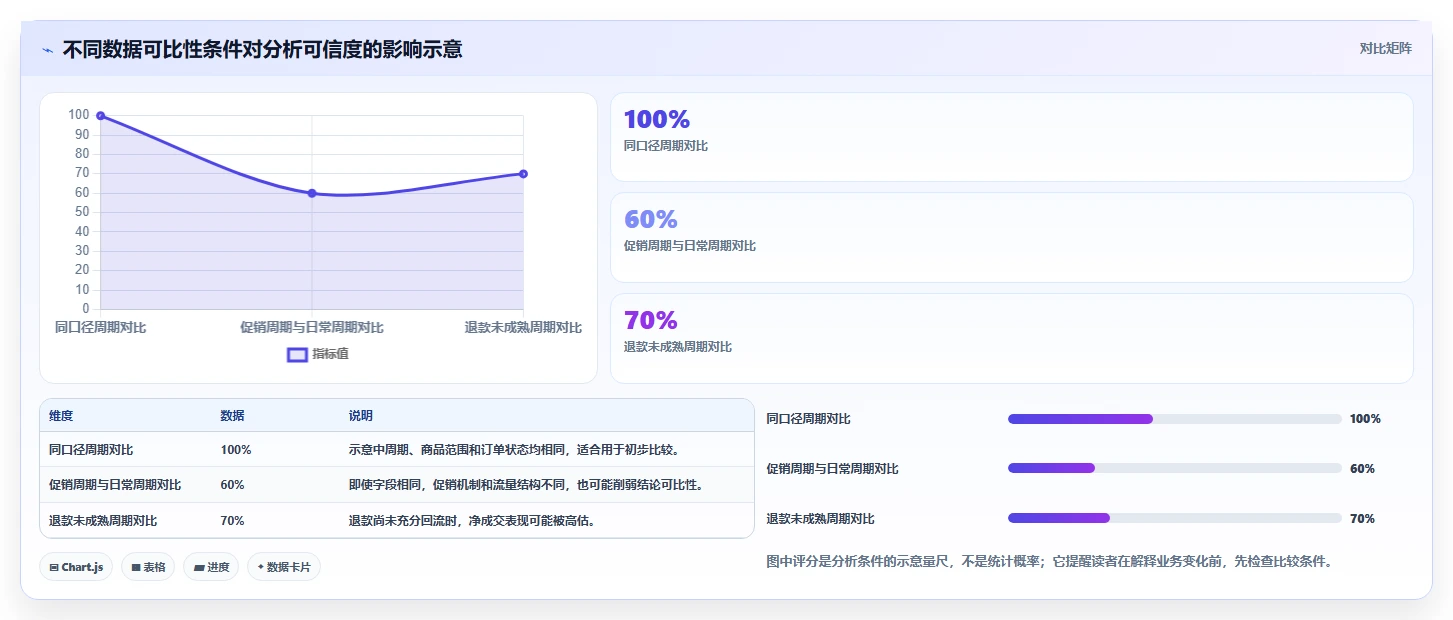The height and width of the screenshot is (620, 1453).
Task: Click the 数据卡片 tag chip
Action: (284, 567)
